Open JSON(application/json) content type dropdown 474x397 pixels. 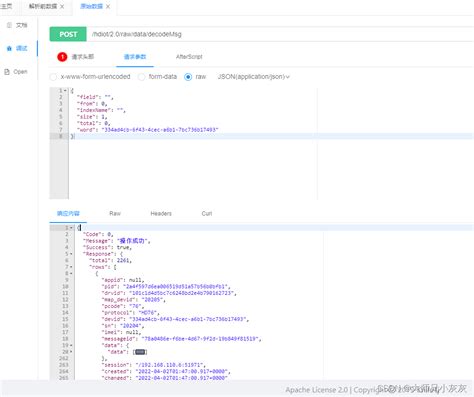click(253, 77)
